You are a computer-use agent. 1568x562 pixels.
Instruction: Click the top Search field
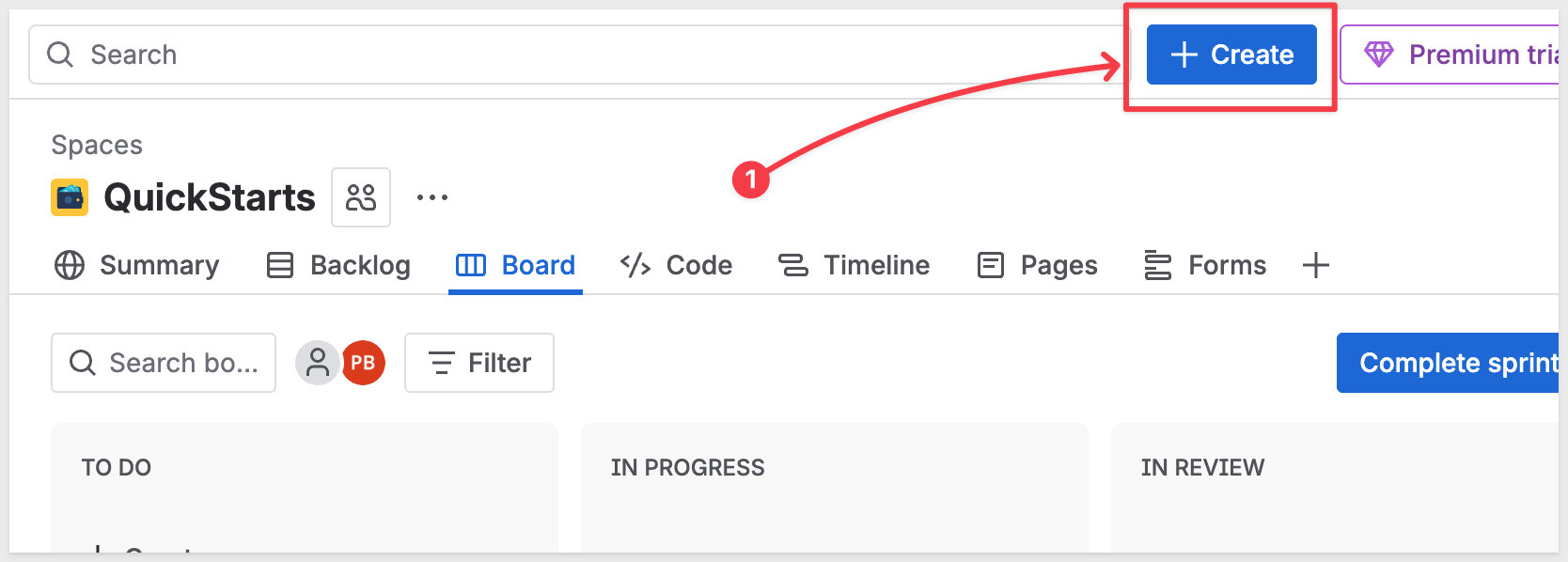[564, 55]
